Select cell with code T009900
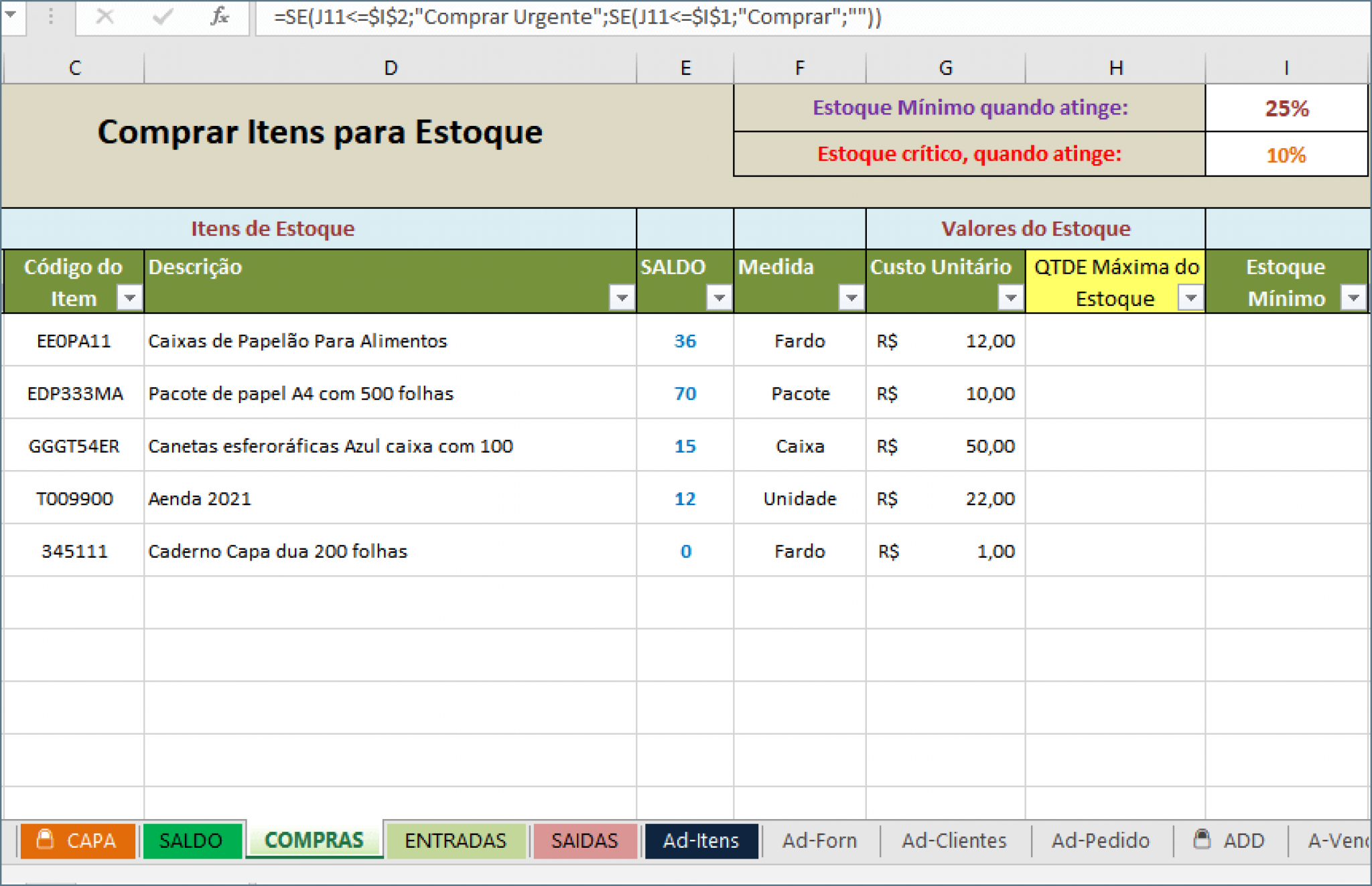 [x=74, y=499]
